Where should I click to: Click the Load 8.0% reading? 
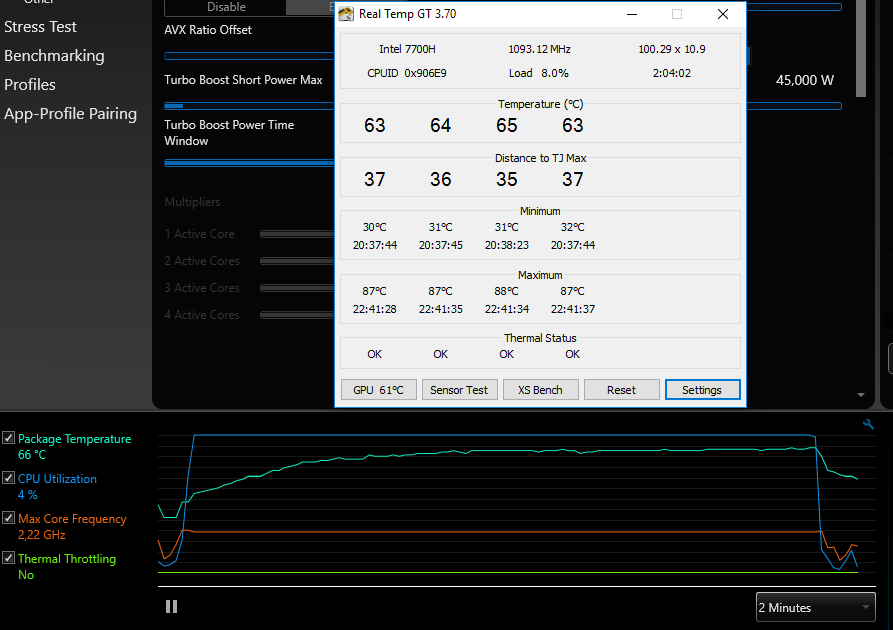(x=539, y=73)
